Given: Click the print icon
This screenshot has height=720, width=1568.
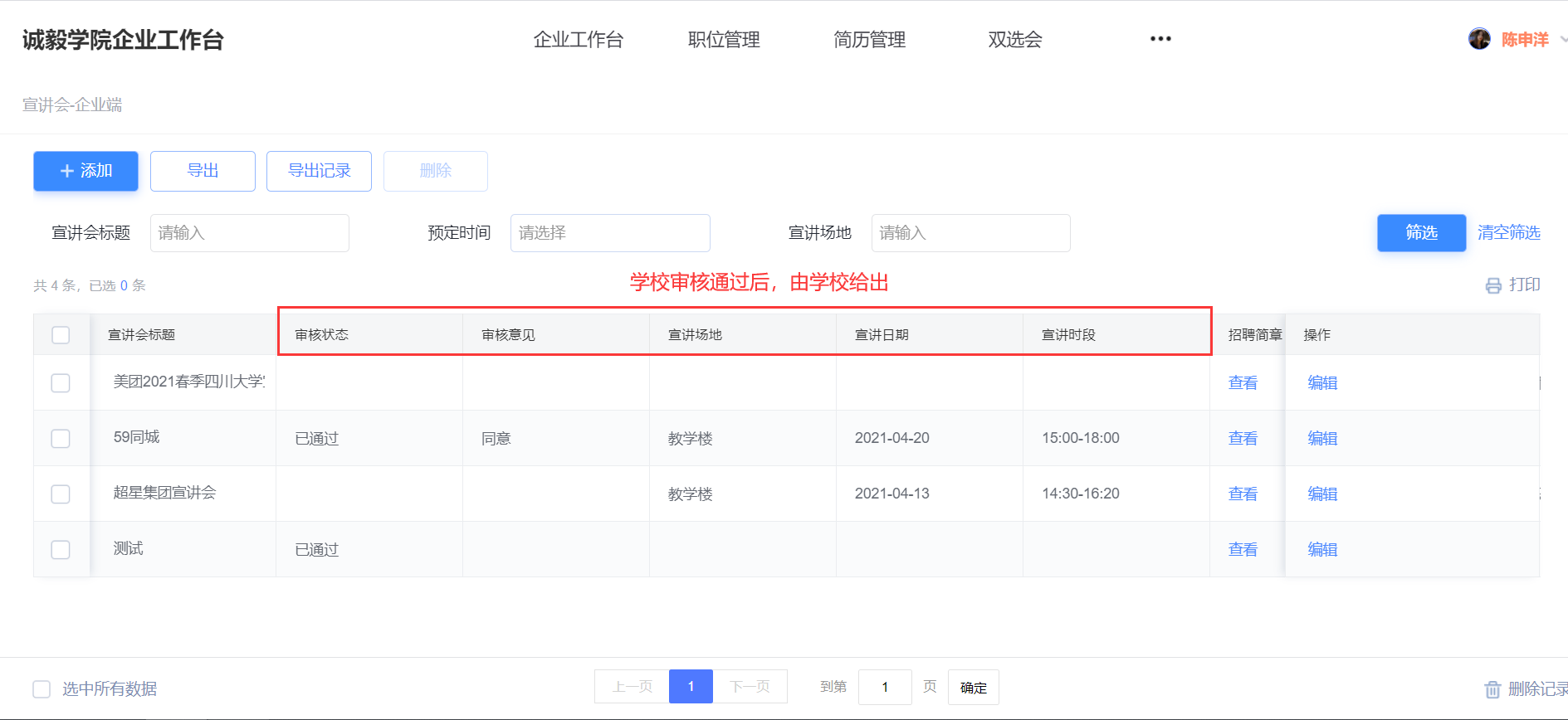Looking at the screenshot, I should coord(1493,285).
